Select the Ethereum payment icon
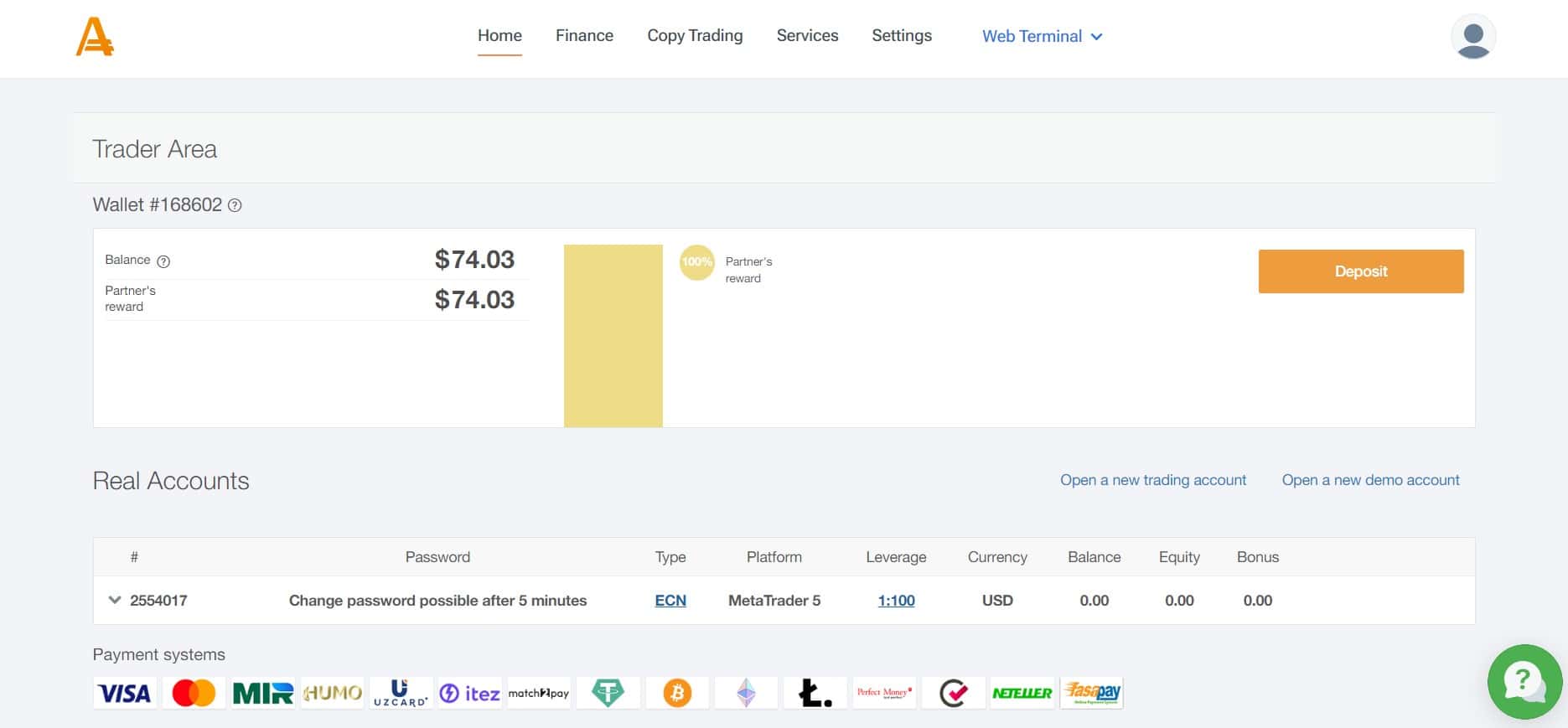 click(x=746, y=693)
